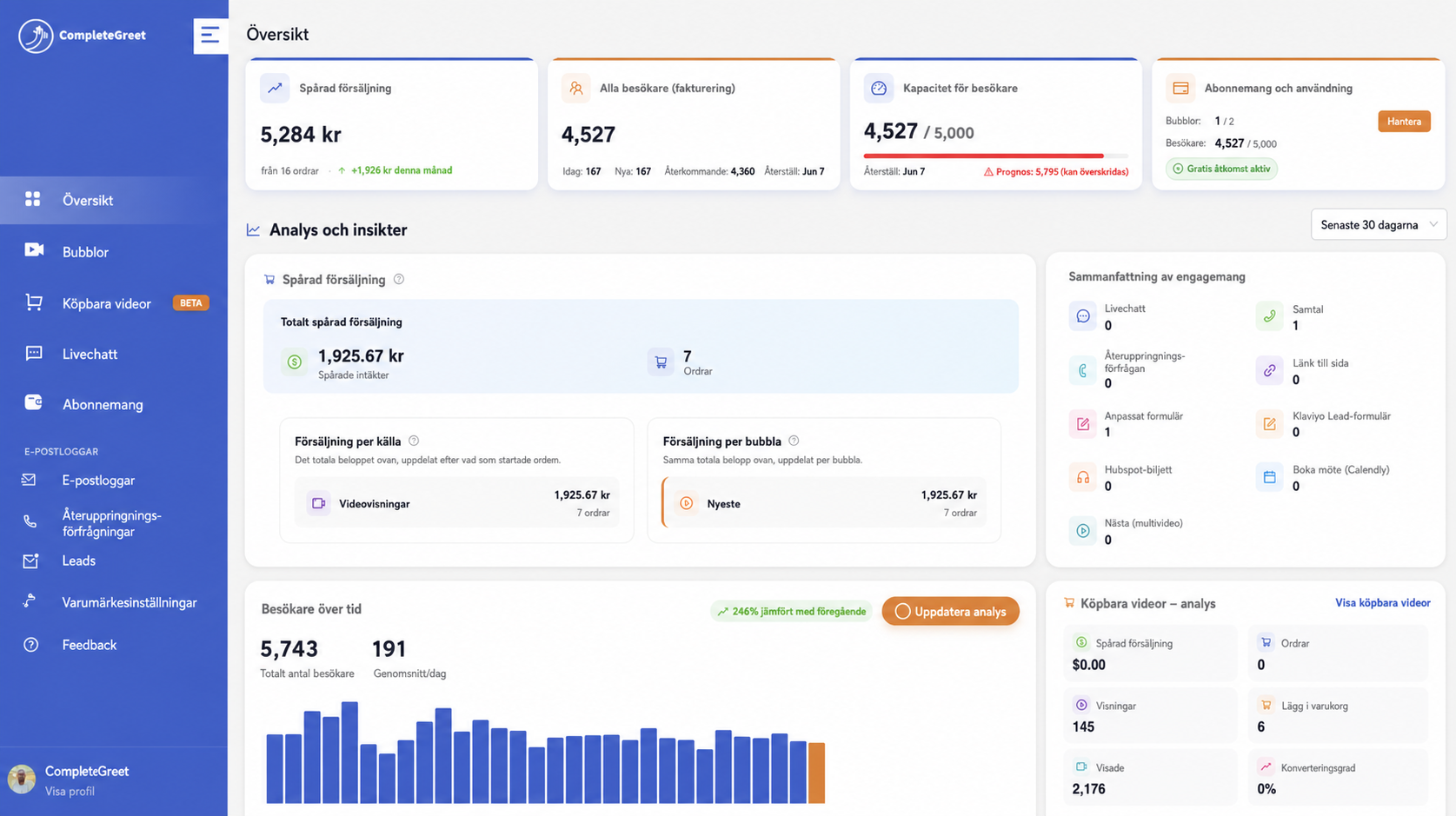This screenshot has width=1456, height=816.
Task: Click the Samtal phone icon
Action: point(1269,316)
